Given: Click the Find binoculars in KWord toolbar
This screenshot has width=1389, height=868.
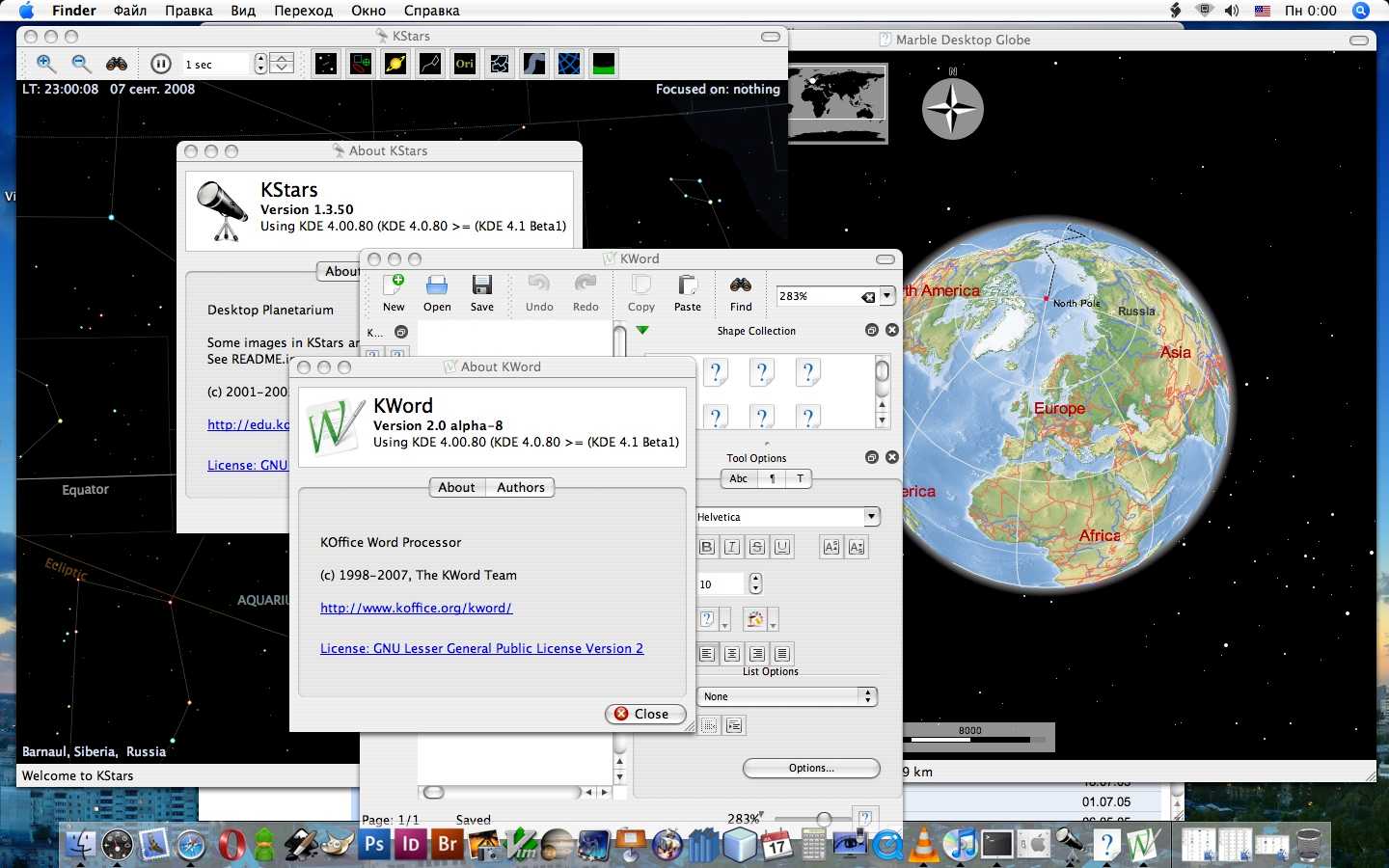Looking at the screenshot, I should (x=741, y=293).
